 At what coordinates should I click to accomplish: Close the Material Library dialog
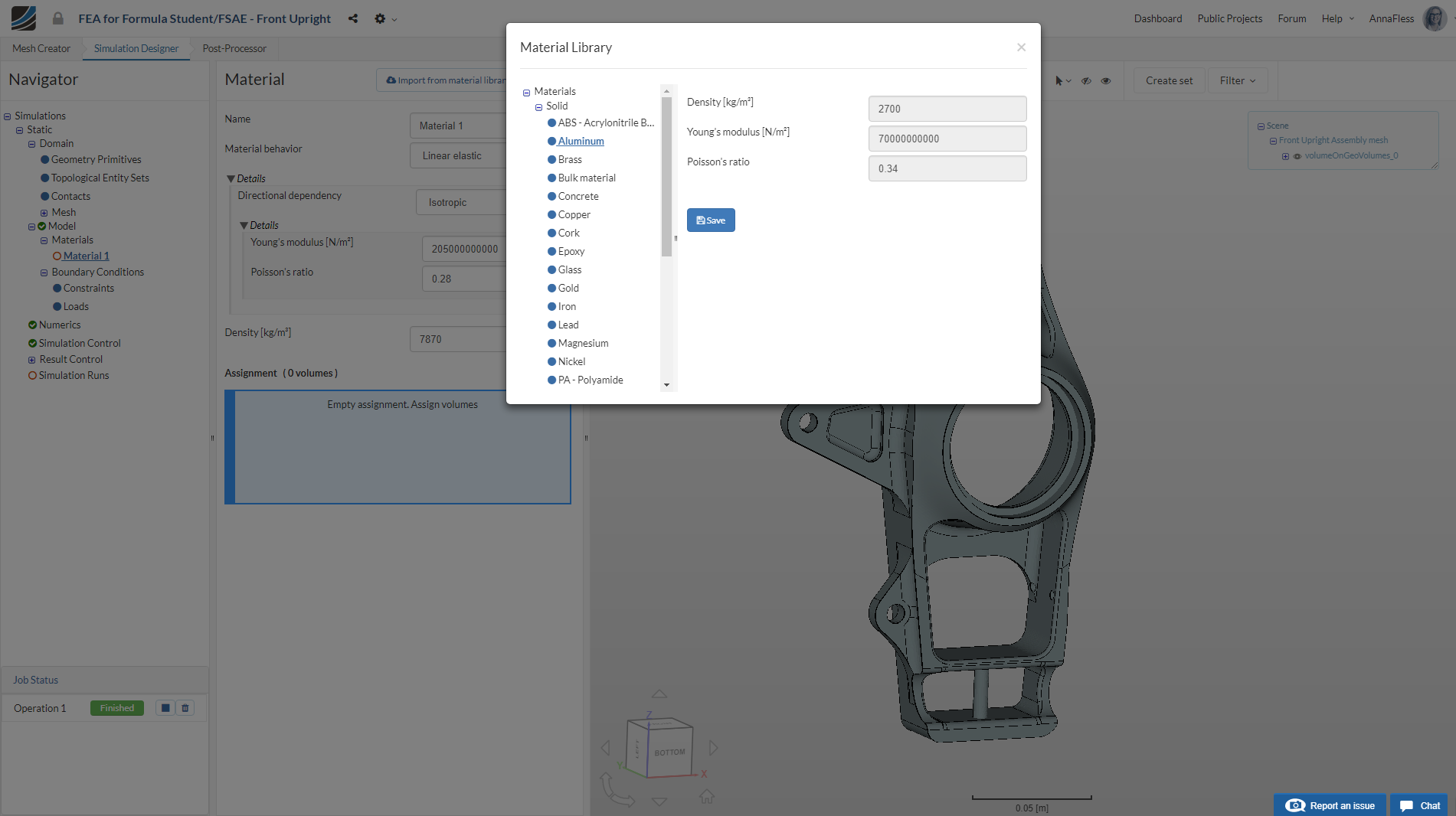[1021, 47]
